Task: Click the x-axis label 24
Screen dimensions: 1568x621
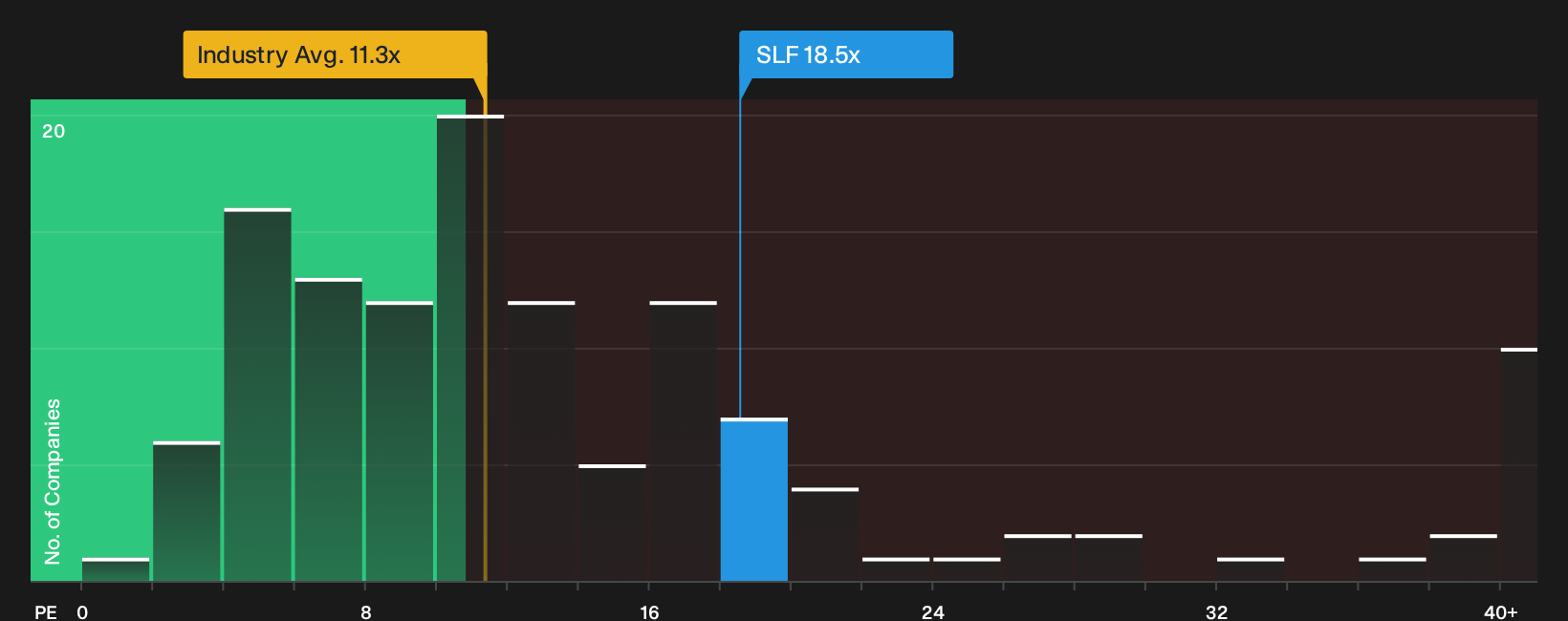Action: [x=933, y=611]
